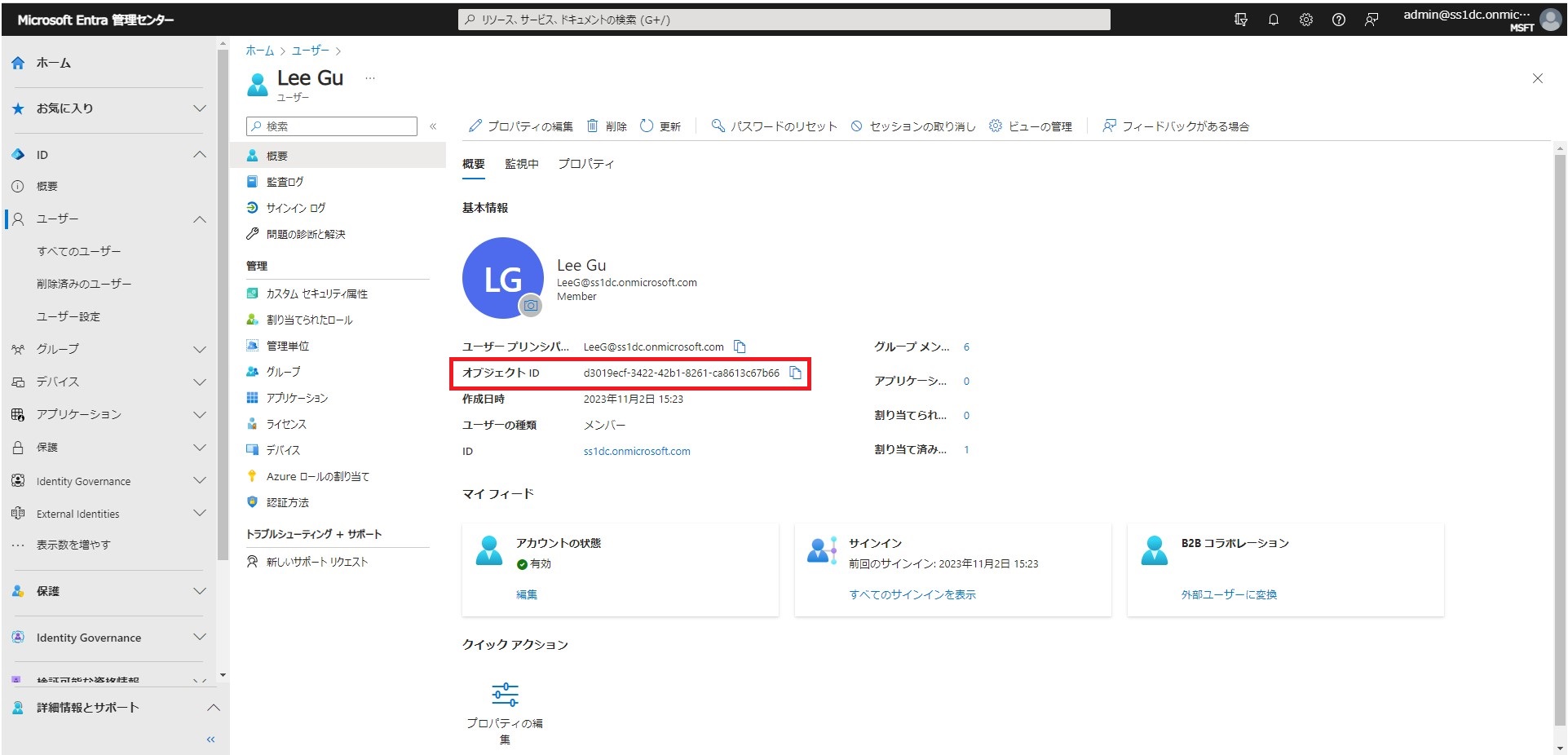Viewport: 1568px width, 755px height.
Task: Click 編集 link in アカウントの状態 card
Action: (527, 594)
